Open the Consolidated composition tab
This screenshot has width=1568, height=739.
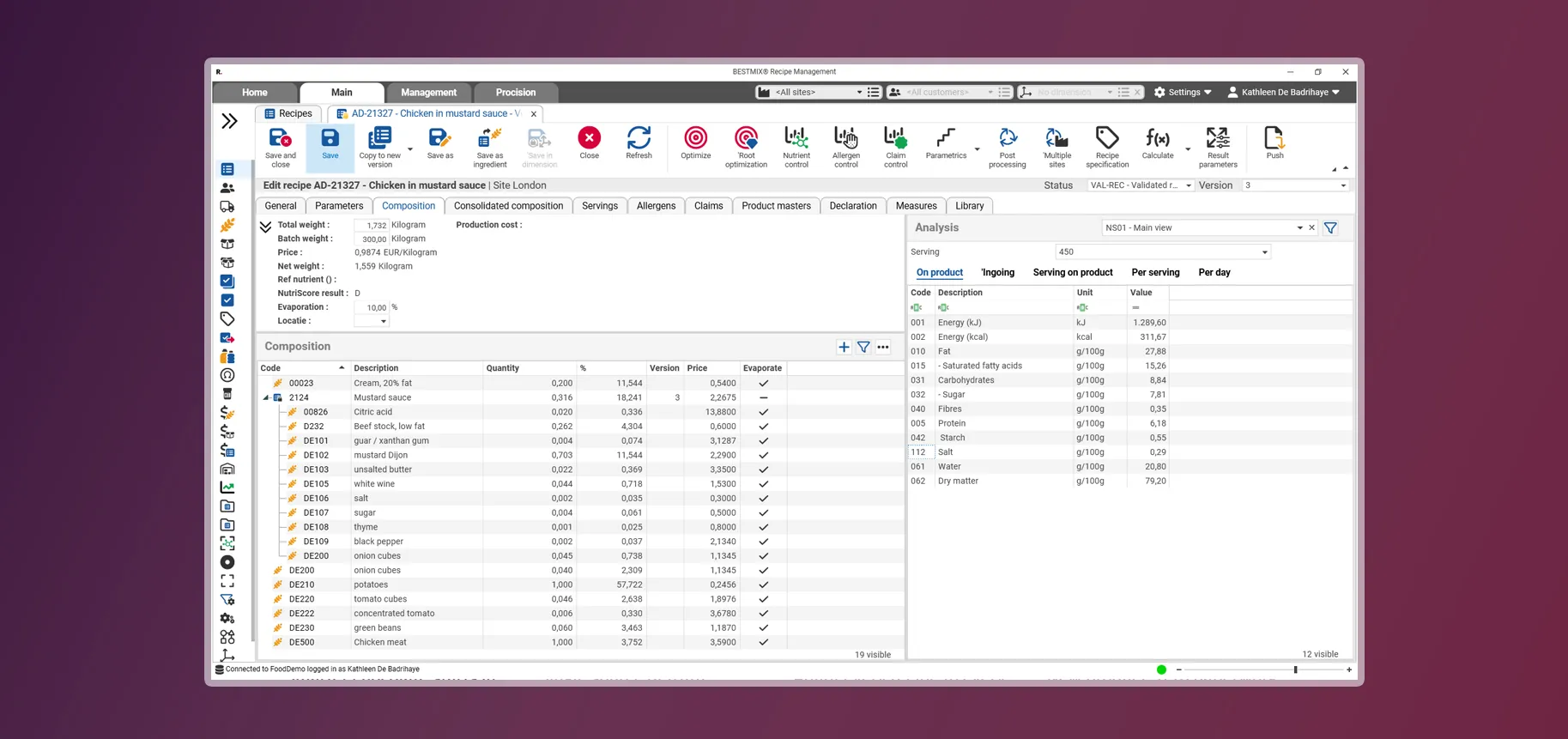[508, 206]
